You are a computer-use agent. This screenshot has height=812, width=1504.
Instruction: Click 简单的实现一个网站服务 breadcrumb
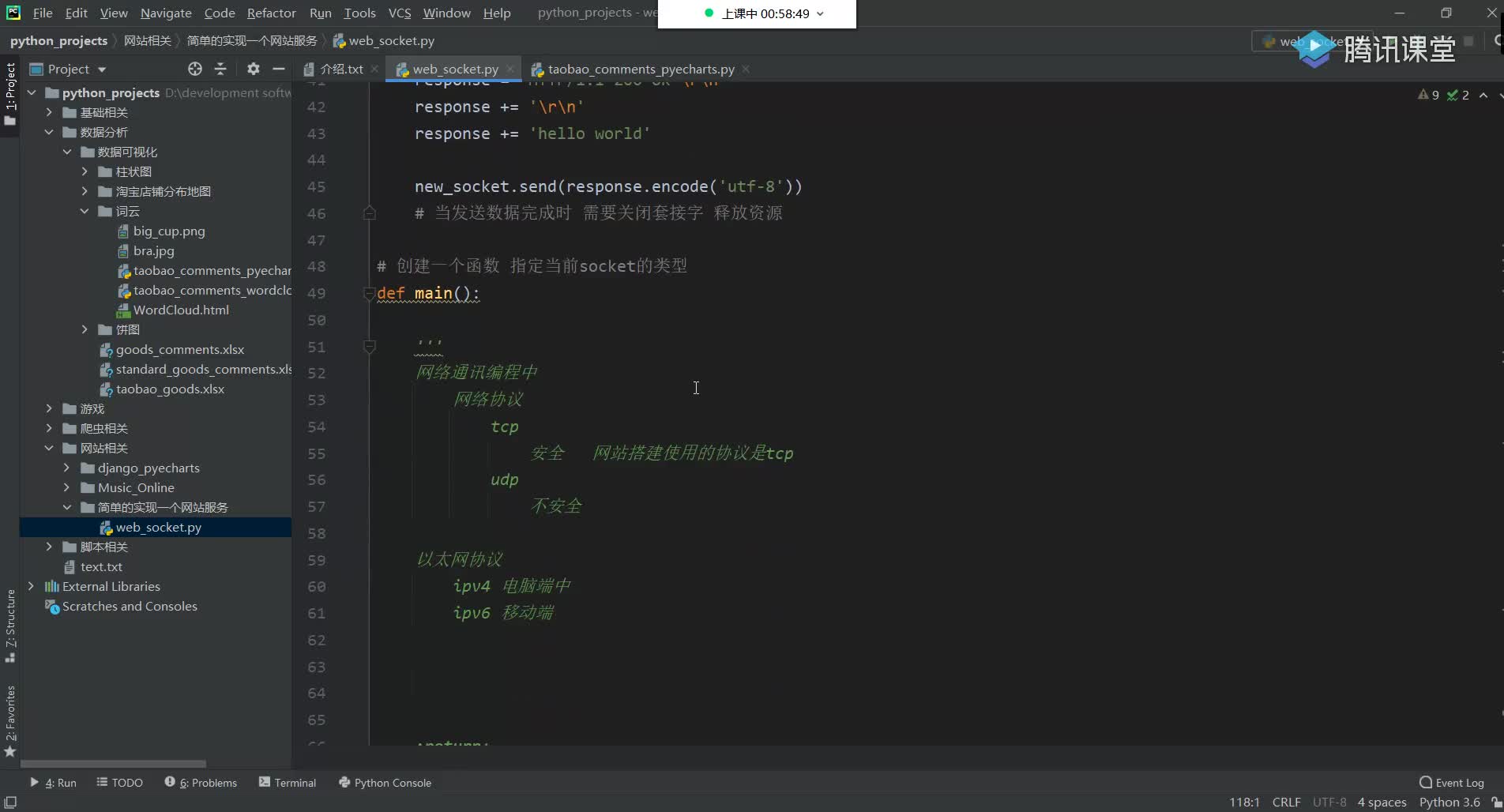pyautogui.click(x=252, y=40)
